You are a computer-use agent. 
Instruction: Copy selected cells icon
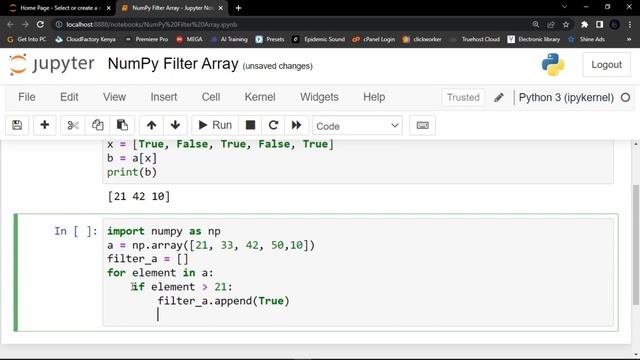[x=97, y=125]
